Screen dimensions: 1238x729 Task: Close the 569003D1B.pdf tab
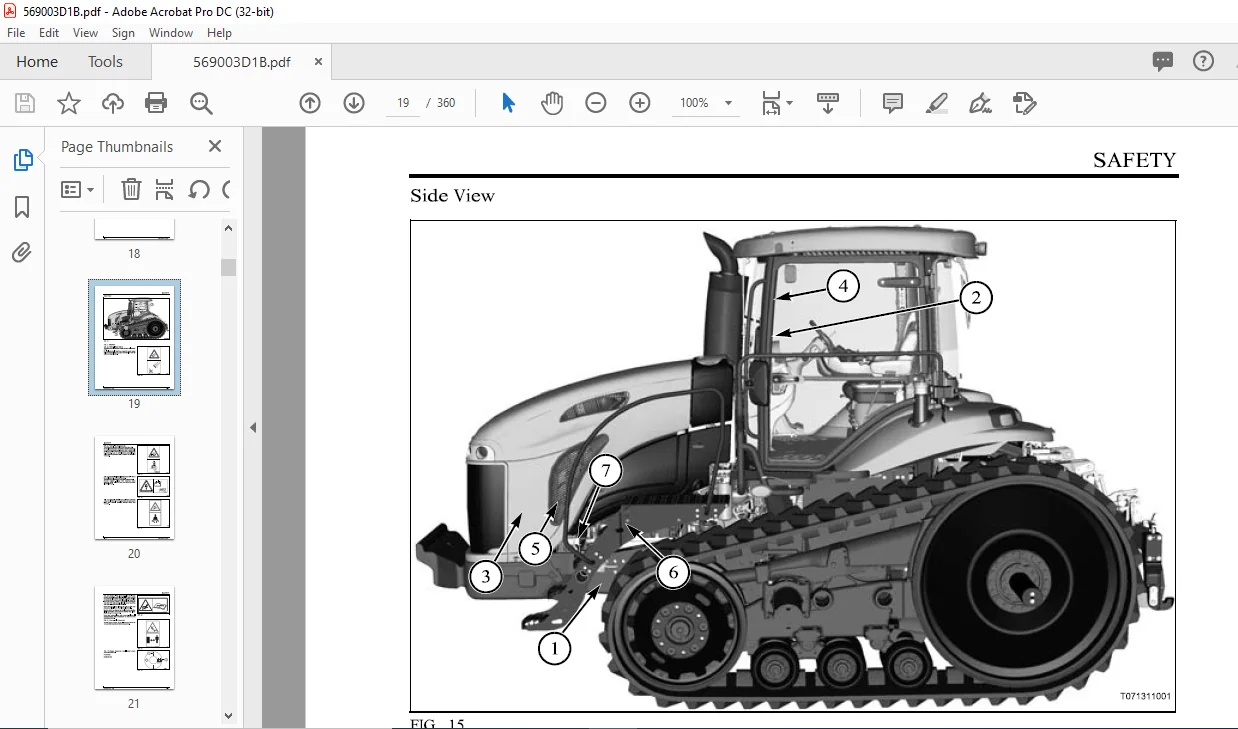(x=318, y=62)
